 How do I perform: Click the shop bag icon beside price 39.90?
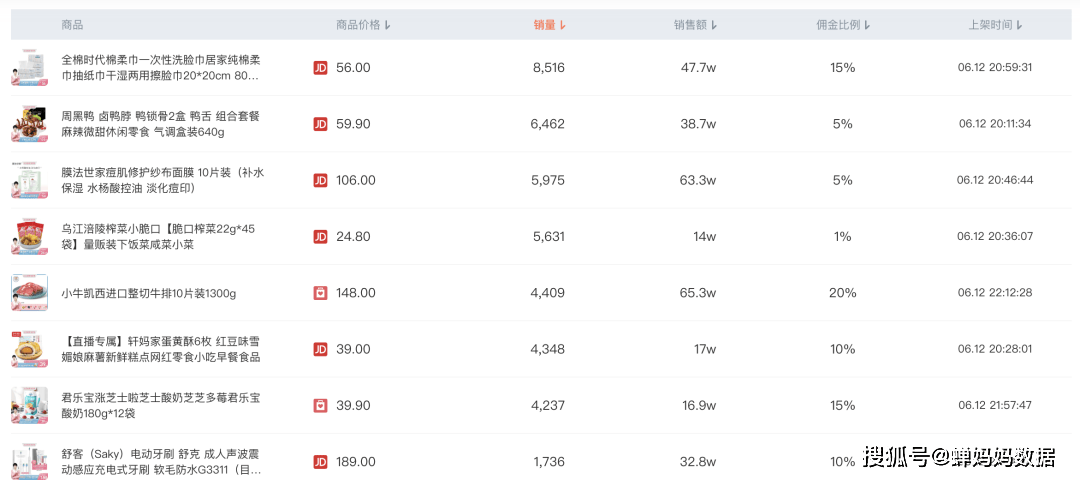tap(320, 406)
